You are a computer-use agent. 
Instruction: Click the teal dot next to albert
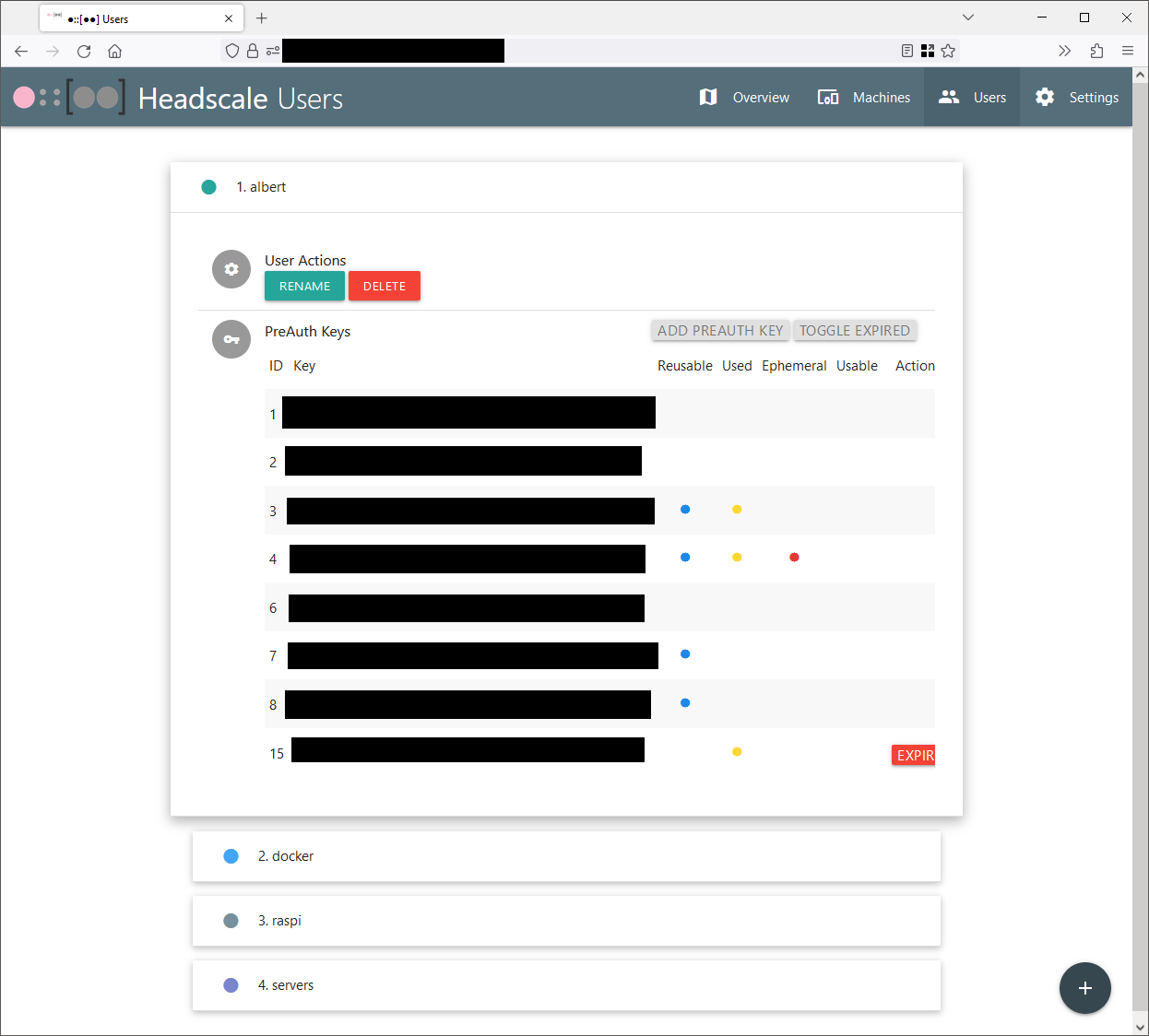click(209, 187)
